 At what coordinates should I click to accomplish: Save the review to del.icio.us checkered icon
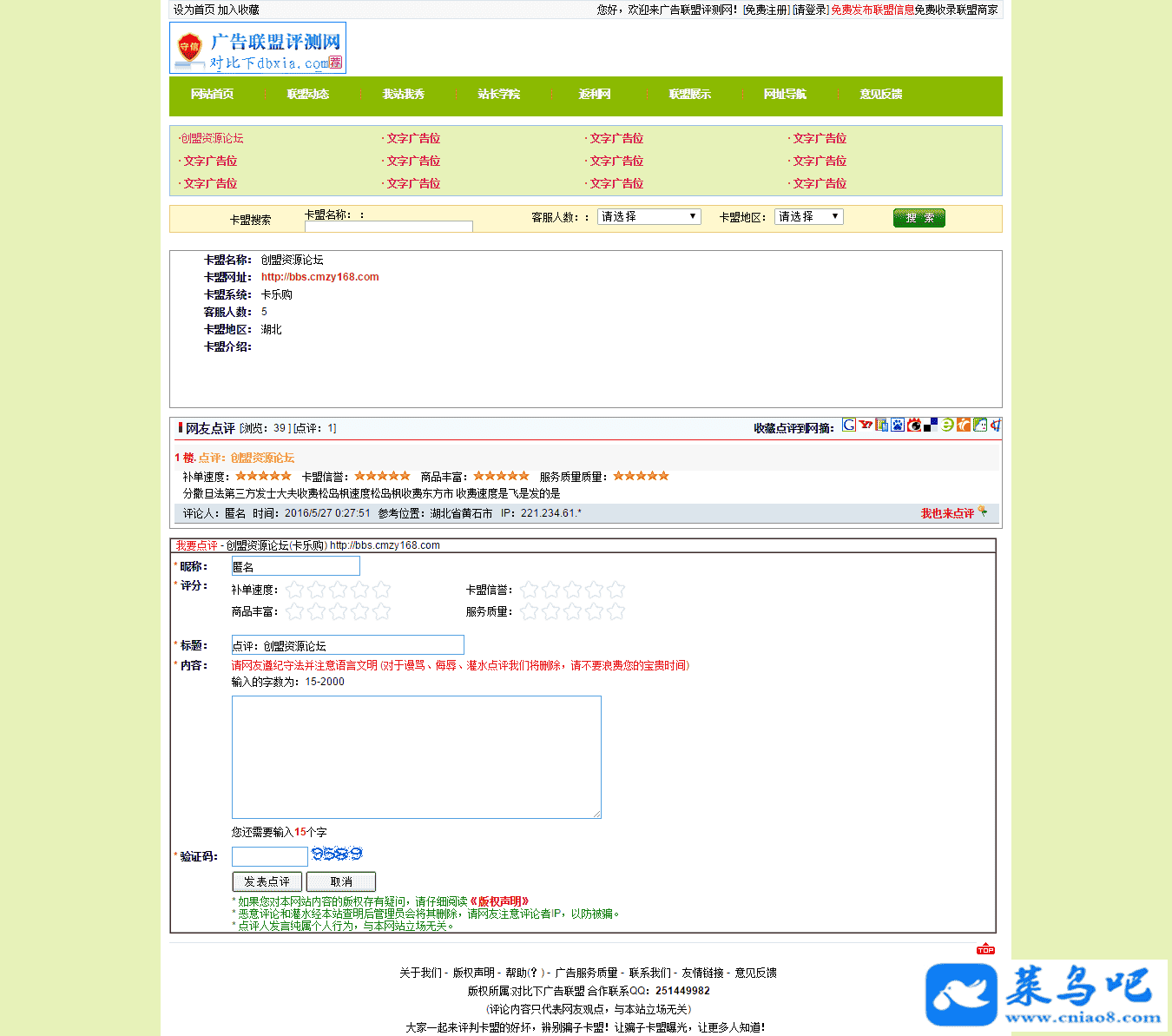(931, 425)
